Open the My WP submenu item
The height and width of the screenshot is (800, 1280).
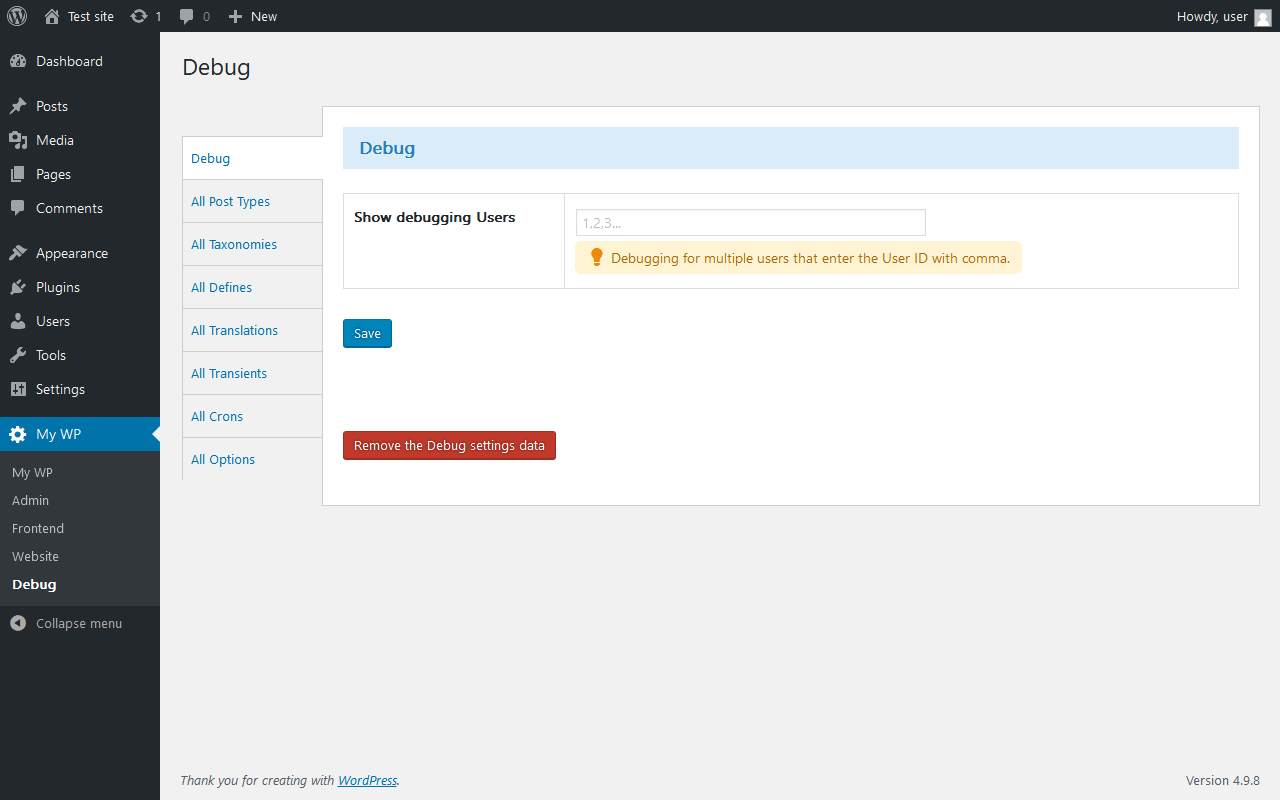point(80,472)
